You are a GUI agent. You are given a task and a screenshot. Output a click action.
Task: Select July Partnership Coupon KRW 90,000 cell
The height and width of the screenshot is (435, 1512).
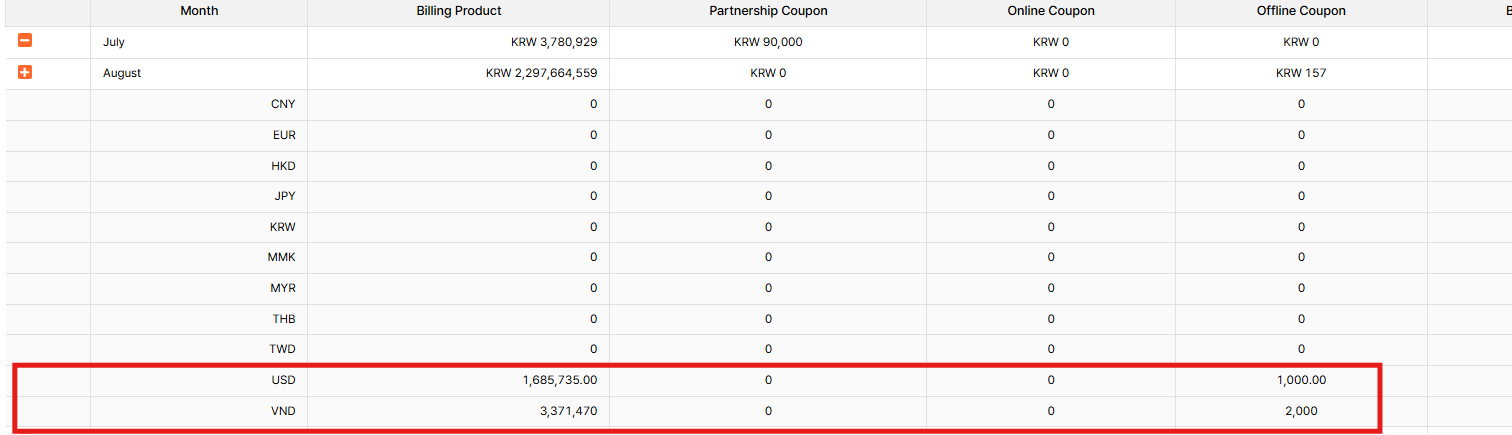pyautogui.click(x=768, y=42)
